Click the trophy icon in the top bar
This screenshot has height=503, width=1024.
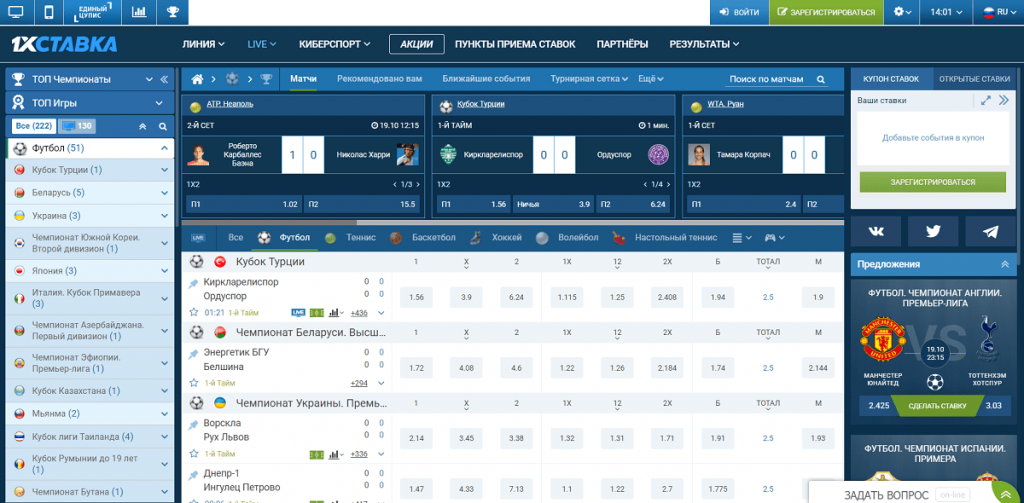point(173,12)
